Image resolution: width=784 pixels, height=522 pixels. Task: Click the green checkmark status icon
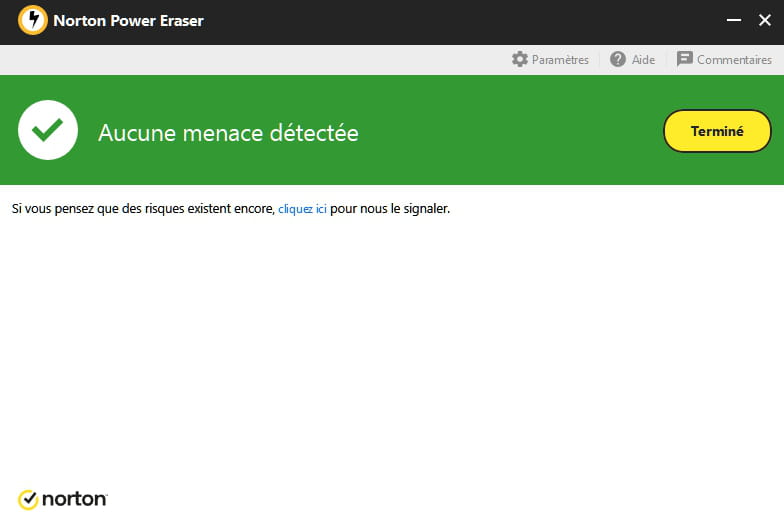[x=48, y=130]
